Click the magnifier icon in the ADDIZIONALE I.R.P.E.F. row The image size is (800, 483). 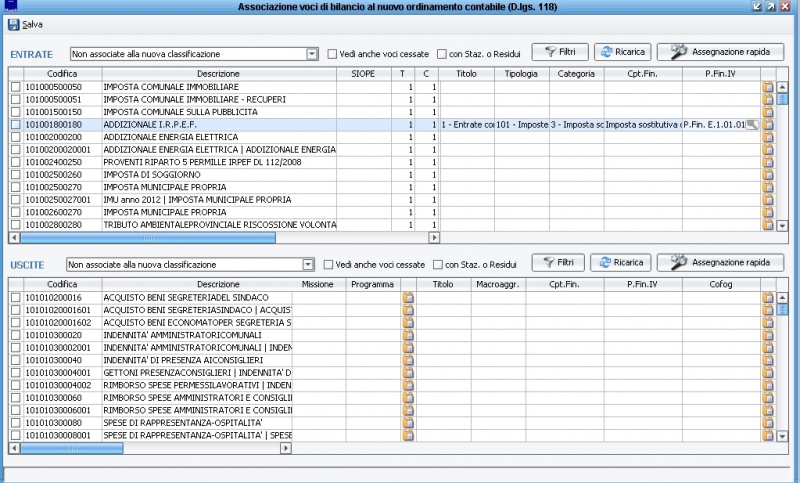[752, 124]
